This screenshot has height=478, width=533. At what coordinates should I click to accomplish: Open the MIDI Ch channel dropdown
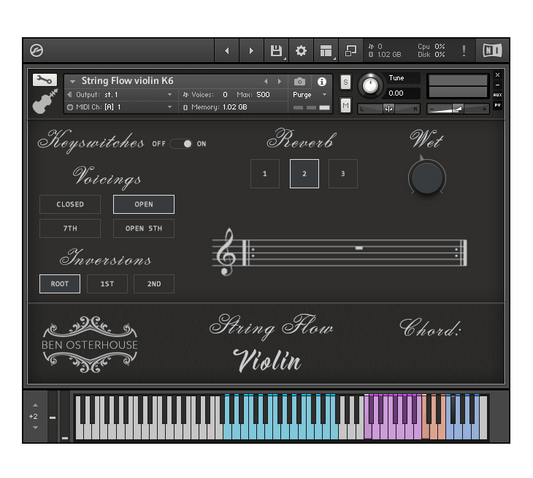pyautogui.click(x=120, y=107)
